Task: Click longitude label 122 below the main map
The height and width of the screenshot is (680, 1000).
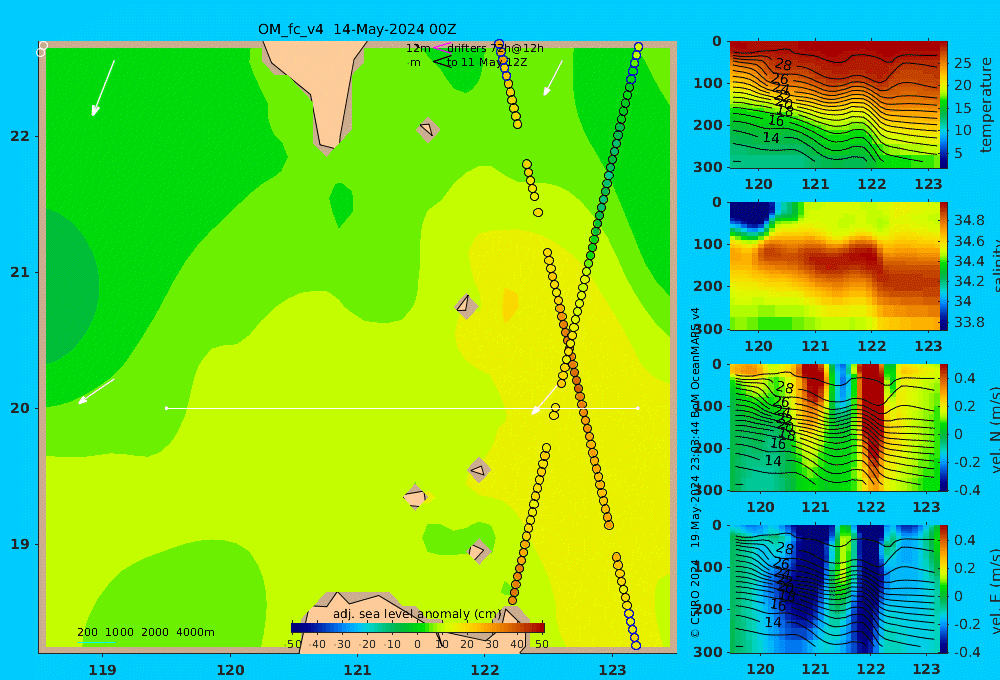Action: [485, 670]
